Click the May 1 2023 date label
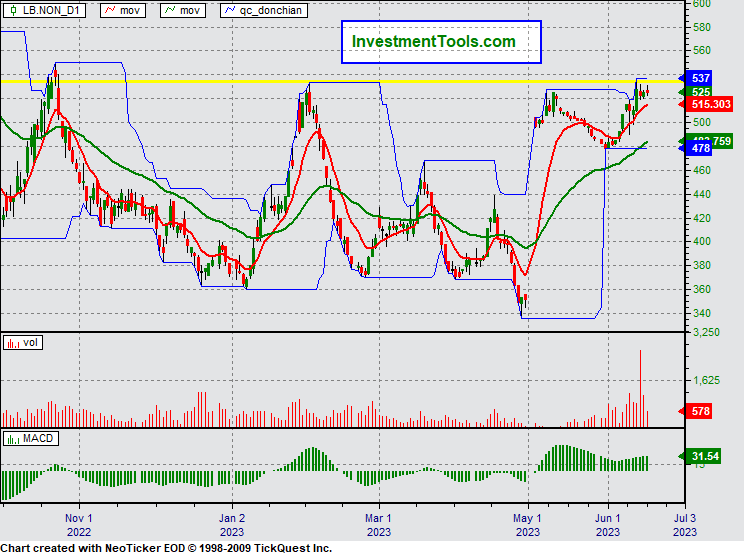744x555 pixels. coord(528,525)
